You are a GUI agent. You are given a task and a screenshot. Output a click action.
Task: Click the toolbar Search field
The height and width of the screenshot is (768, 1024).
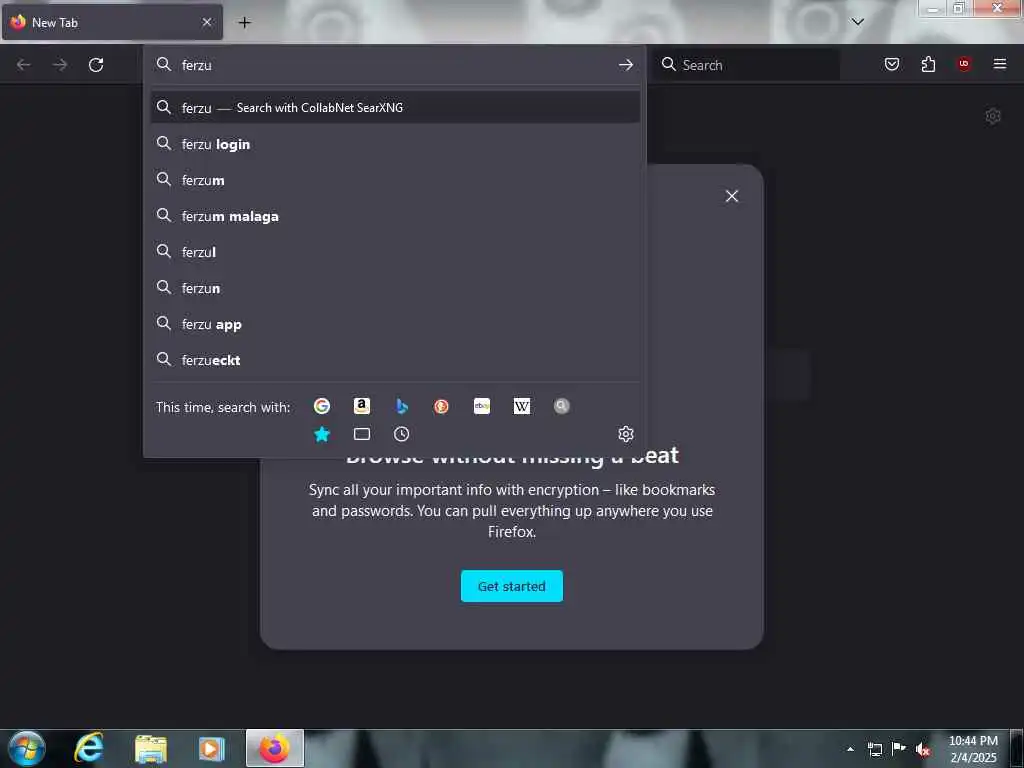click(748, 65)
